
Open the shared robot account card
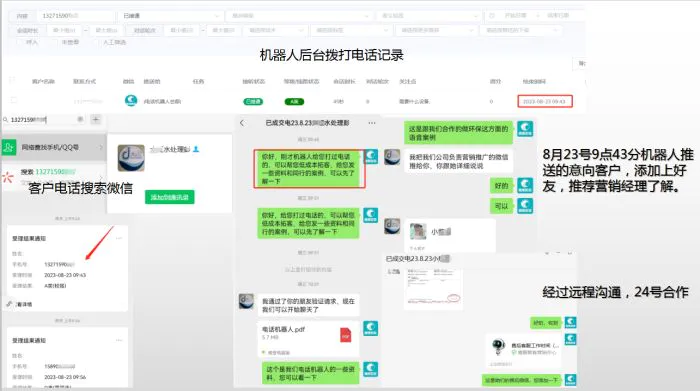524,351
